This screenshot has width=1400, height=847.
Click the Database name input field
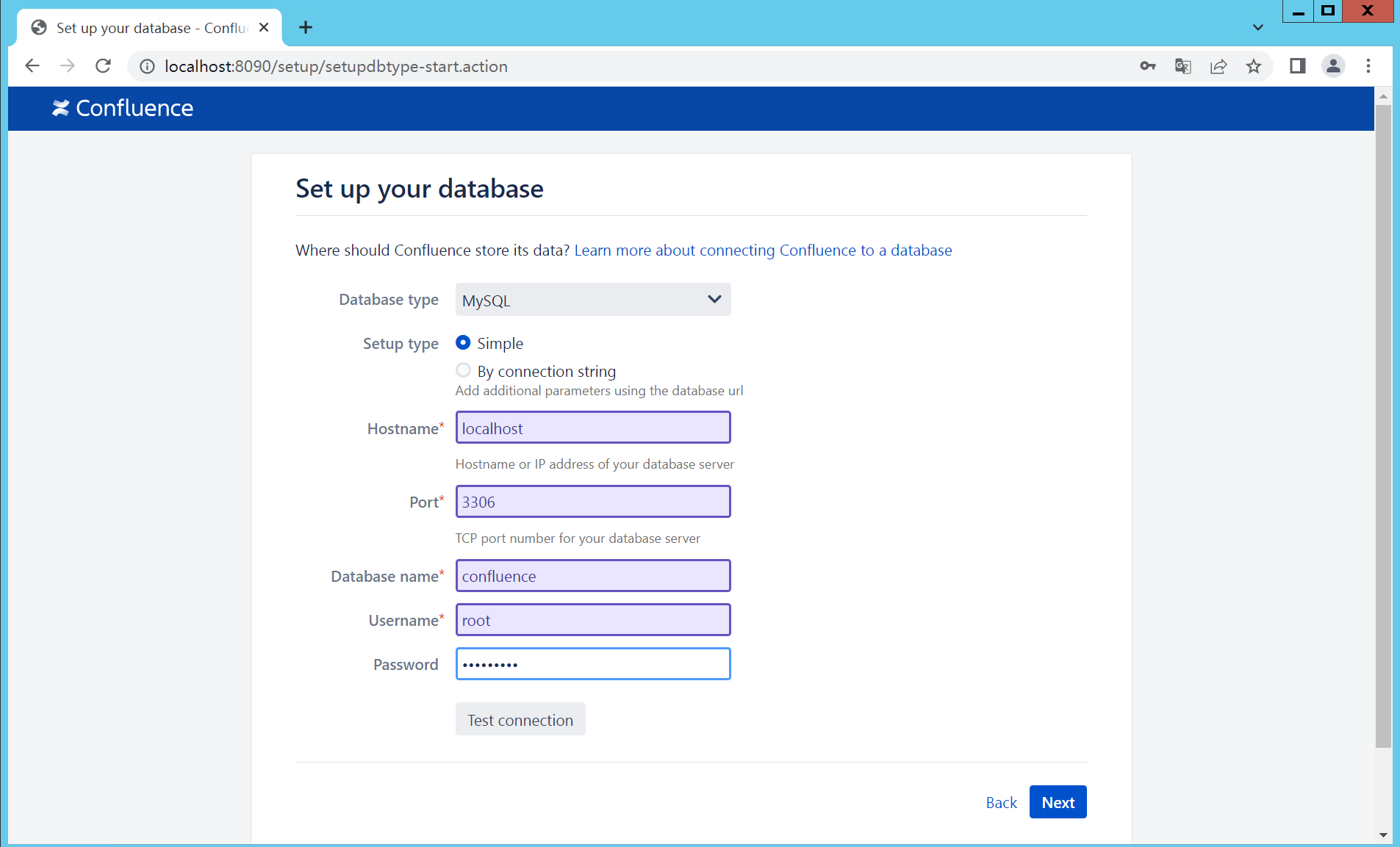click(593, 576)
